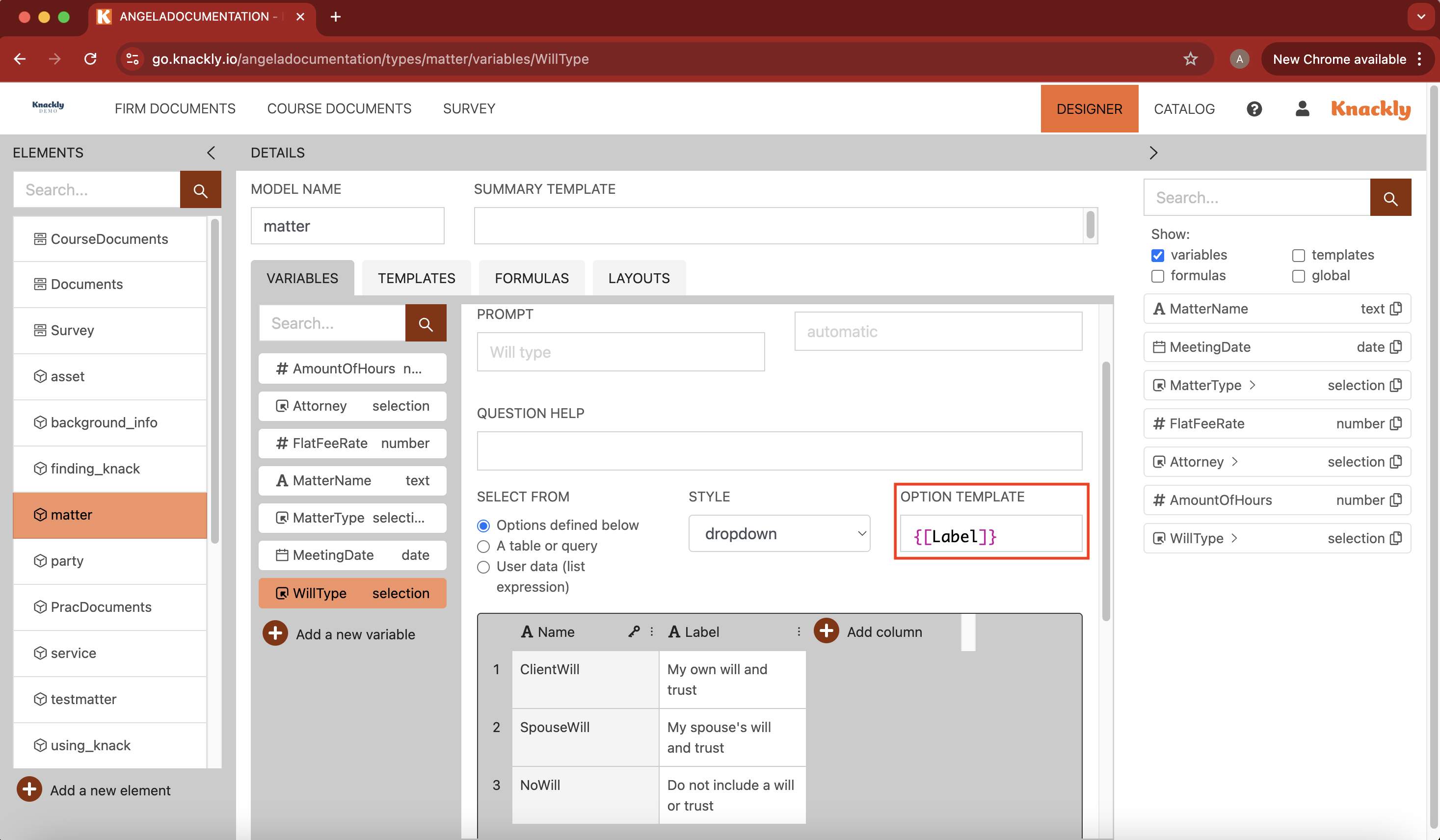Open the CATALOG section in the header
This screenshot has width=1440, height=840.
click(x=1185, y=108)
